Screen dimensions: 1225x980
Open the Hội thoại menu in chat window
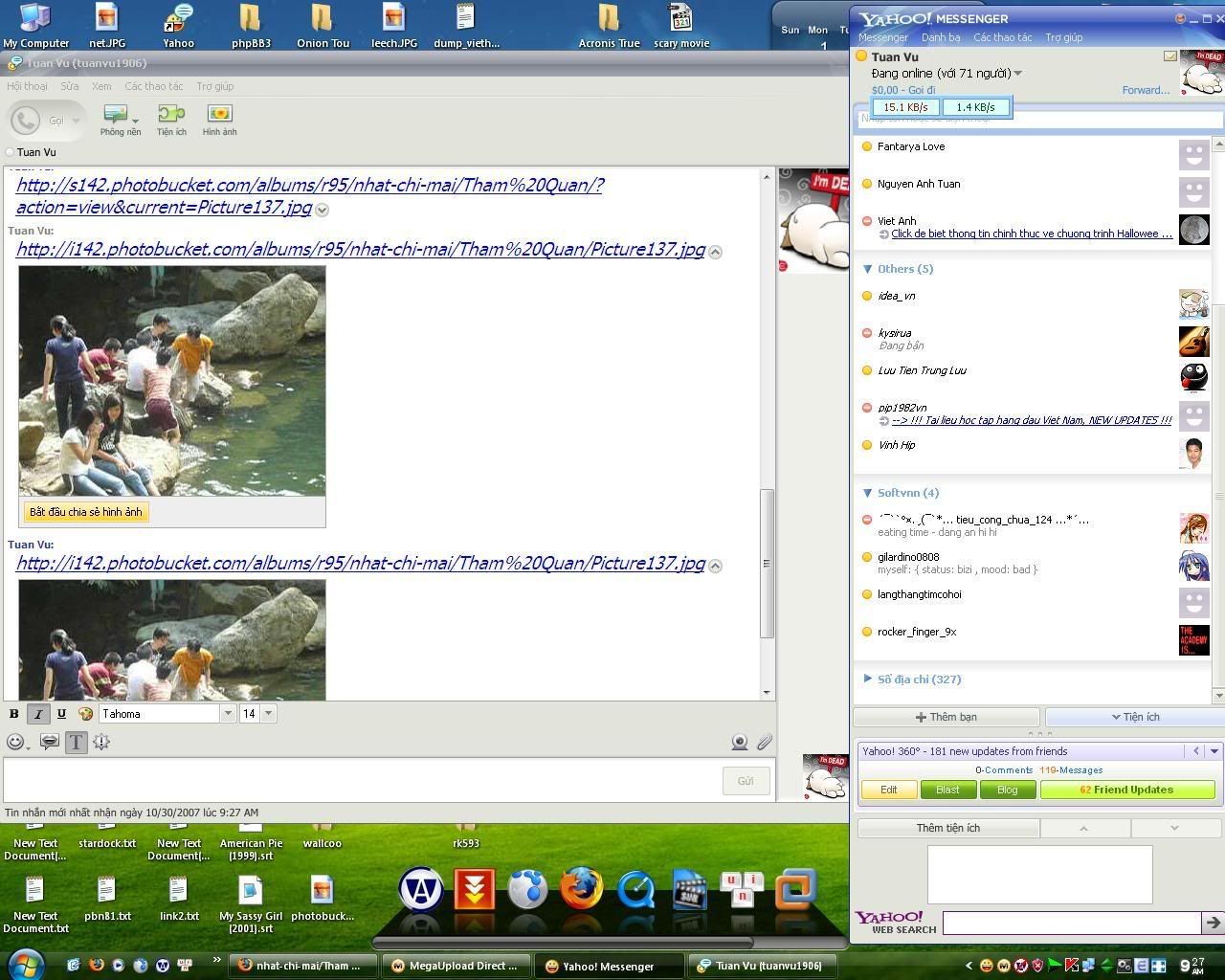[x=27, y=86]
